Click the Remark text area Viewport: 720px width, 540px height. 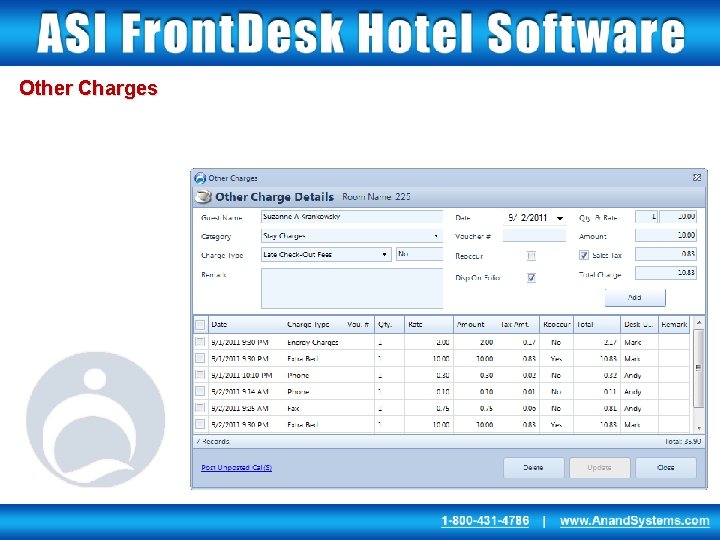tap(352, 288)
